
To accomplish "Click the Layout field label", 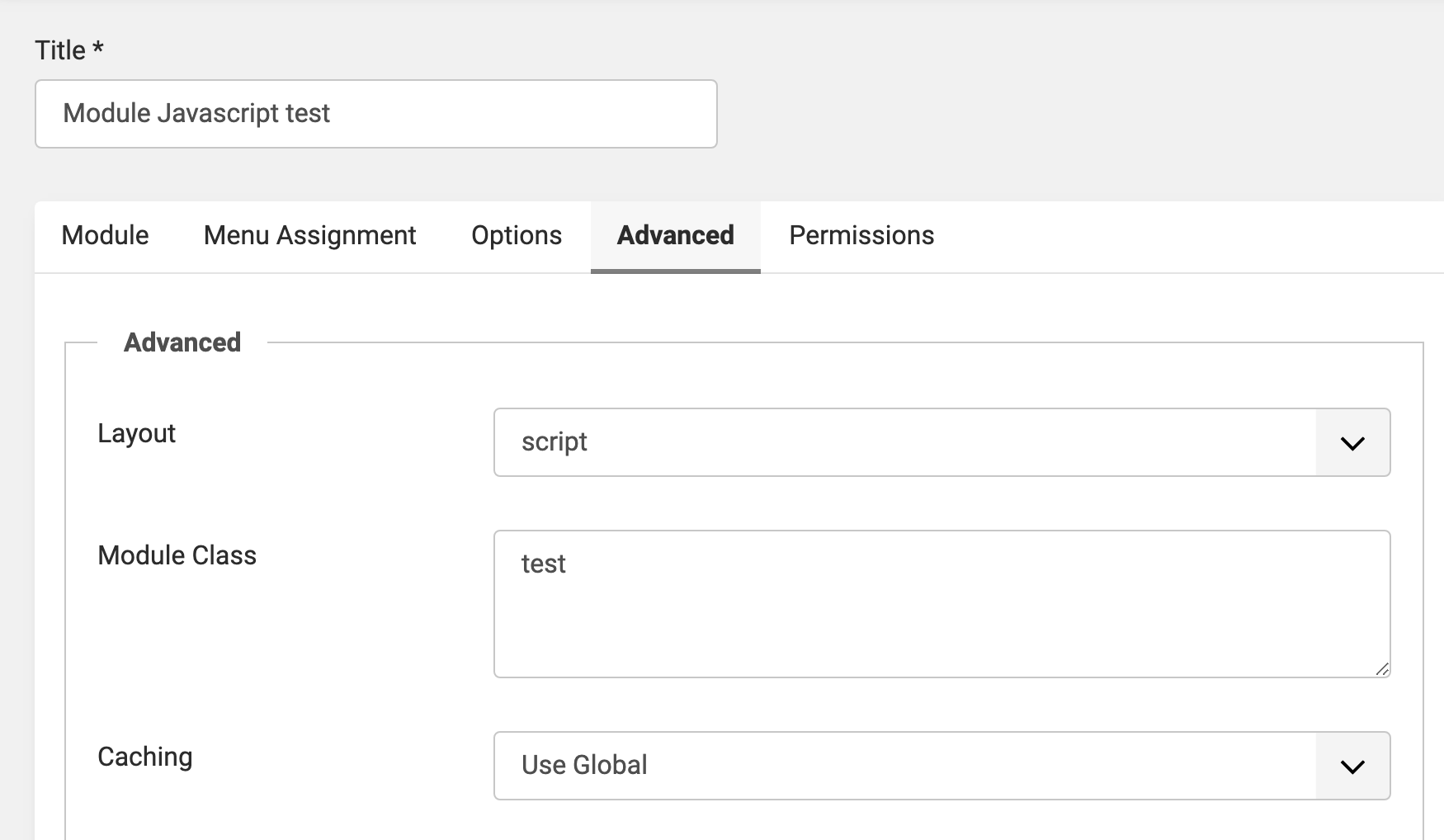I will pos(136,434).
